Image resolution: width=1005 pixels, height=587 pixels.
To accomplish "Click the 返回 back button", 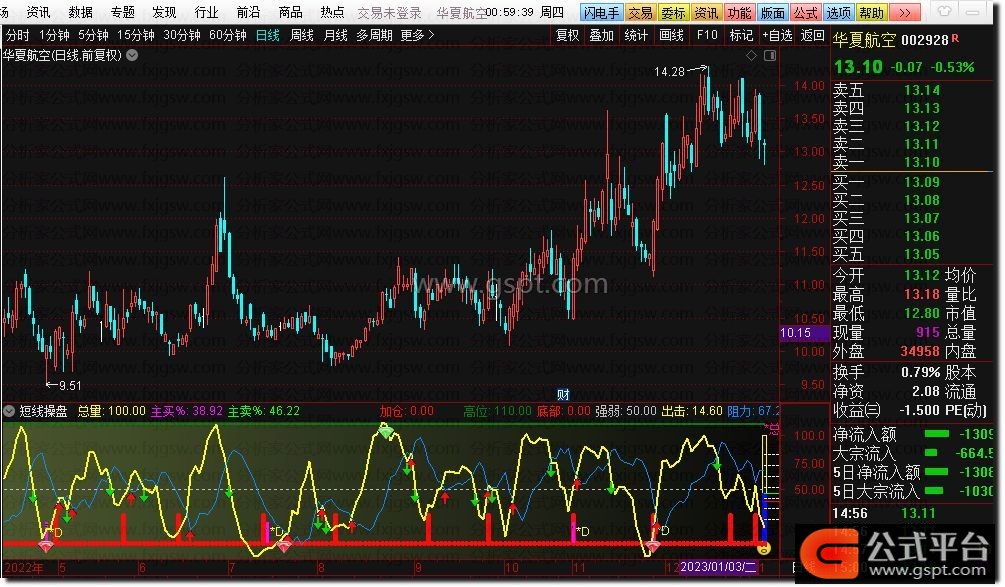I will click(x=813, y=35).
